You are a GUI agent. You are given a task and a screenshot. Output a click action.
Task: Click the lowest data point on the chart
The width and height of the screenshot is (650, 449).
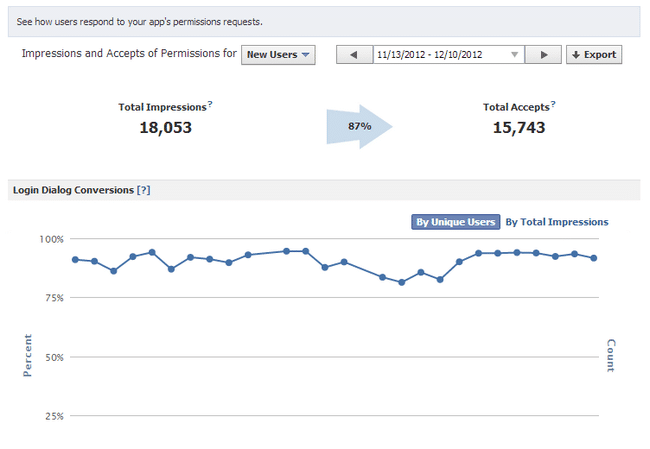402,282
